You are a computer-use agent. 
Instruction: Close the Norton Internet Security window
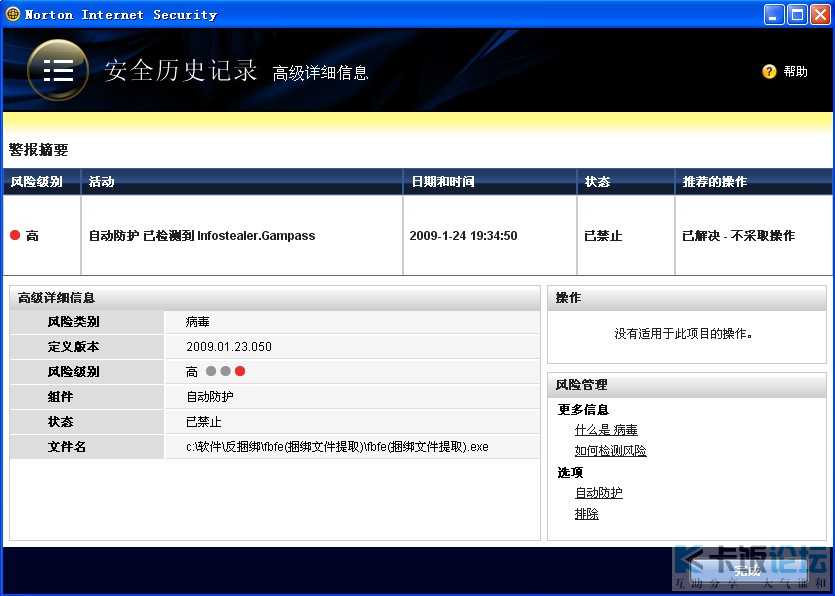pyautogui.click(x=820, y=14)
